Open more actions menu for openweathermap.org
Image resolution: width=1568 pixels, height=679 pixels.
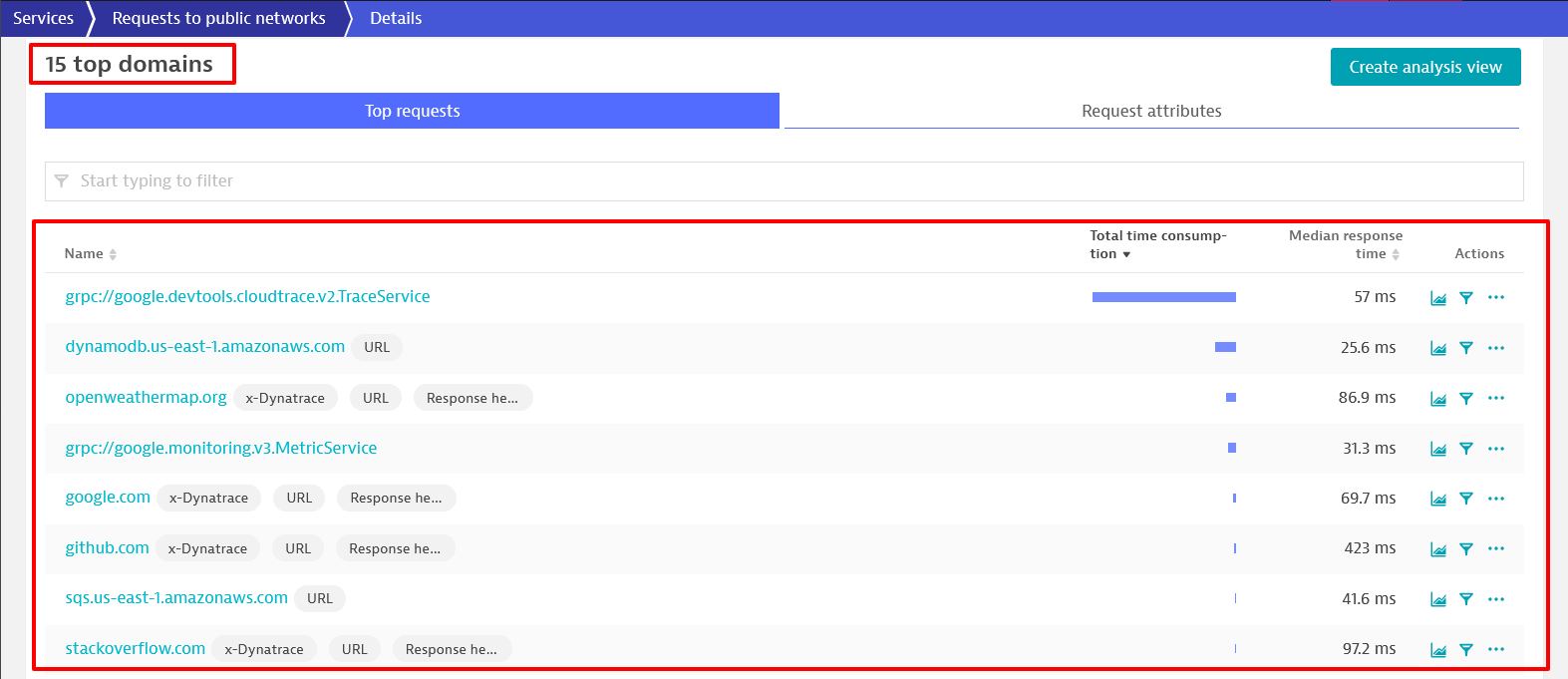(1495, 398)
